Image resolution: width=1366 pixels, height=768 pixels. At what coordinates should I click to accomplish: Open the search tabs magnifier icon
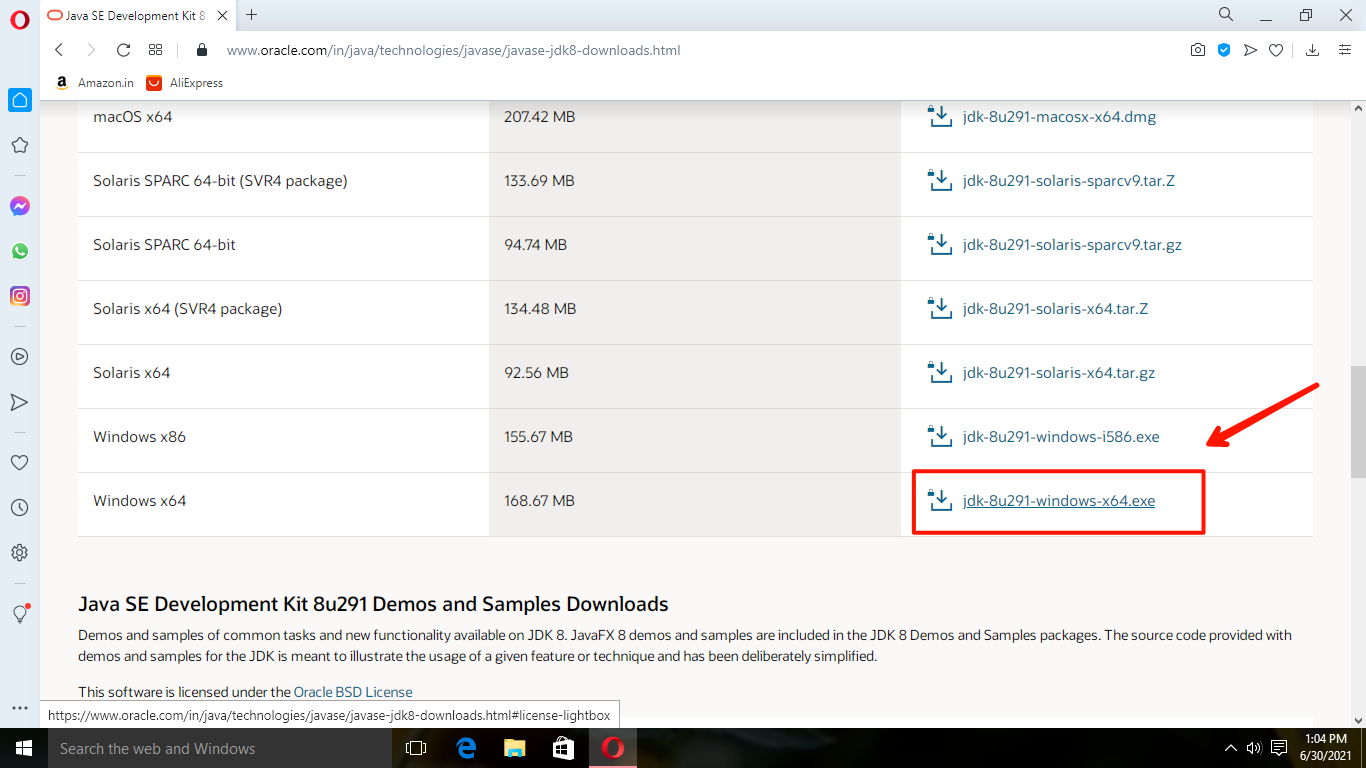pos(1226,15)
